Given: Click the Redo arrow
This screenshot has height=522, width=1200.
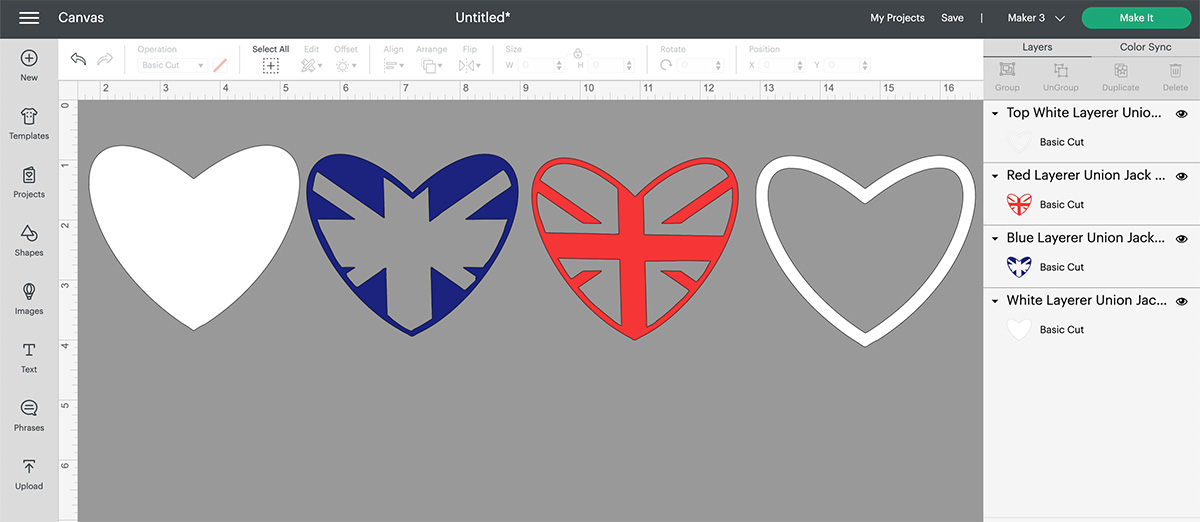Looking at the screenshot, I should tap(105, 59).
